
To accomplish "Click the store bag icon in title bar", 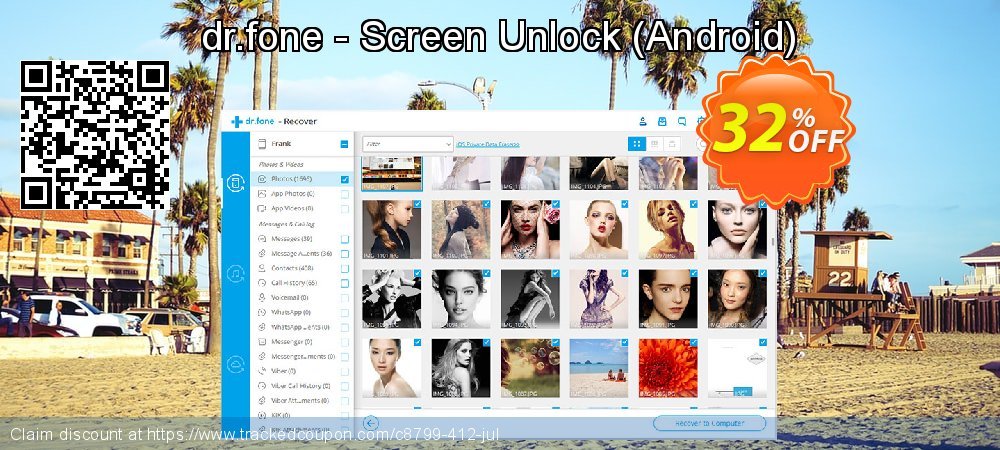I will 662,121.
